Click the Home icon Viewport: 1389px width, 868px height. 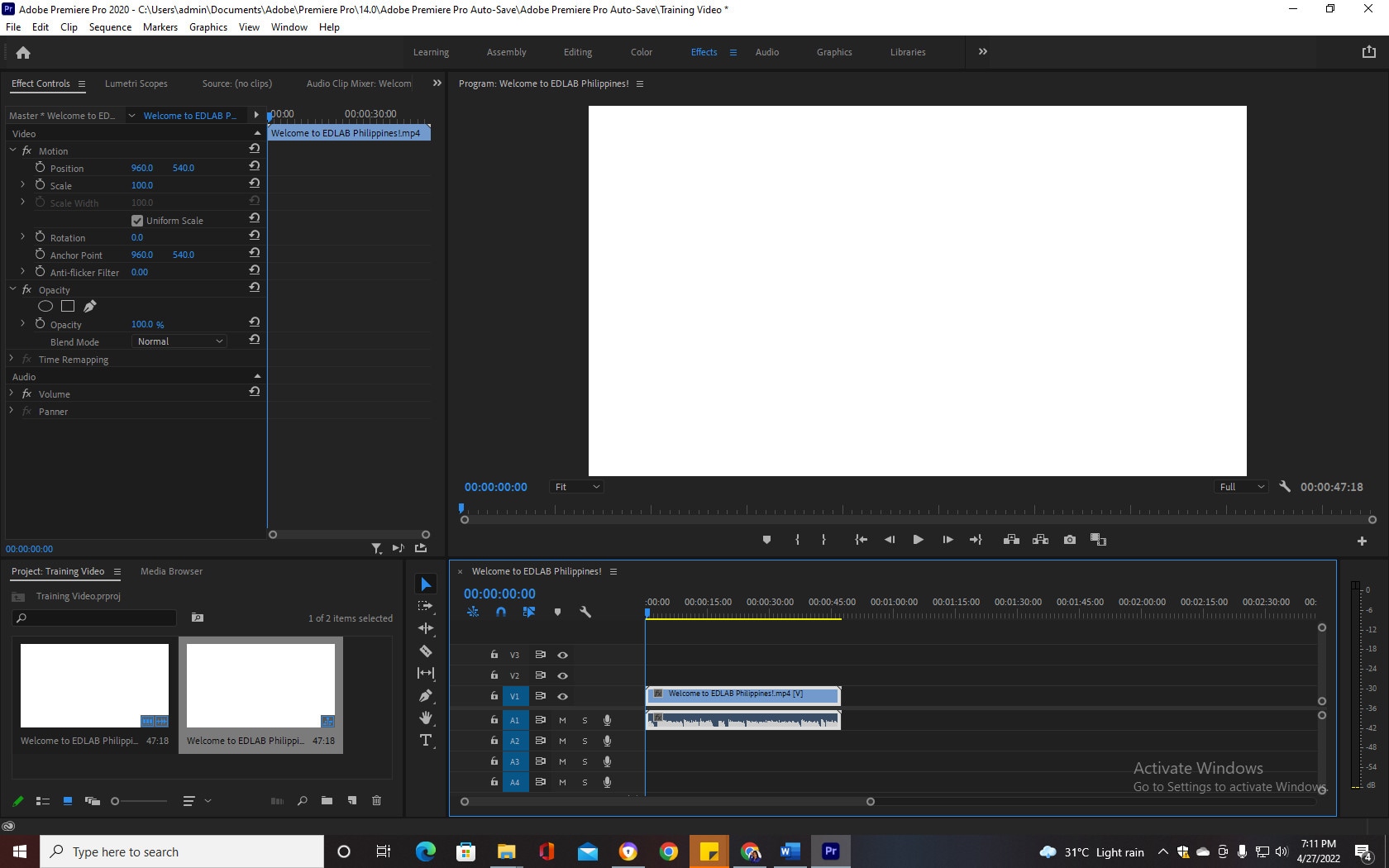23,53
